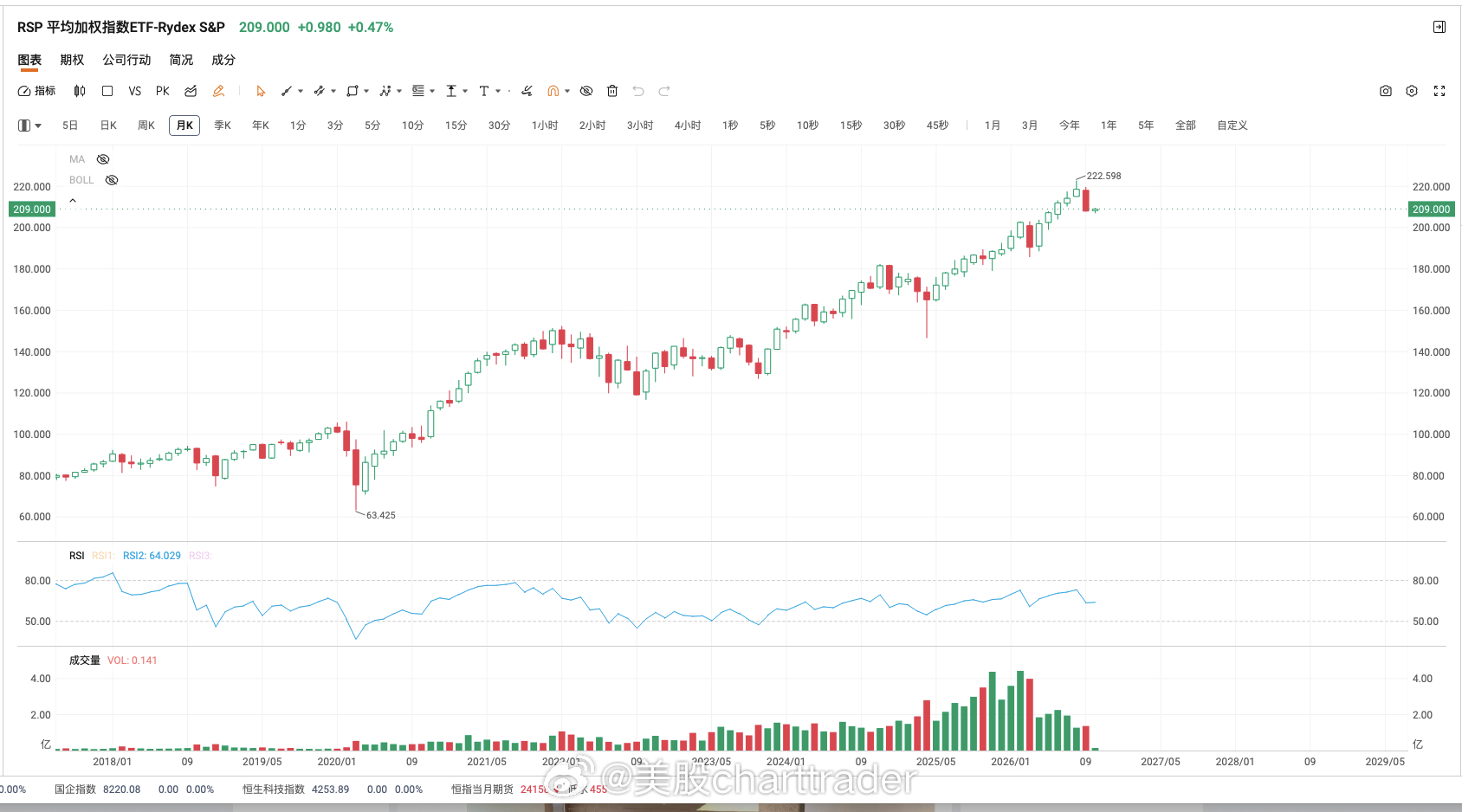Select the 日K daily period
This screenshot has height=812, width=1462.
108,126
